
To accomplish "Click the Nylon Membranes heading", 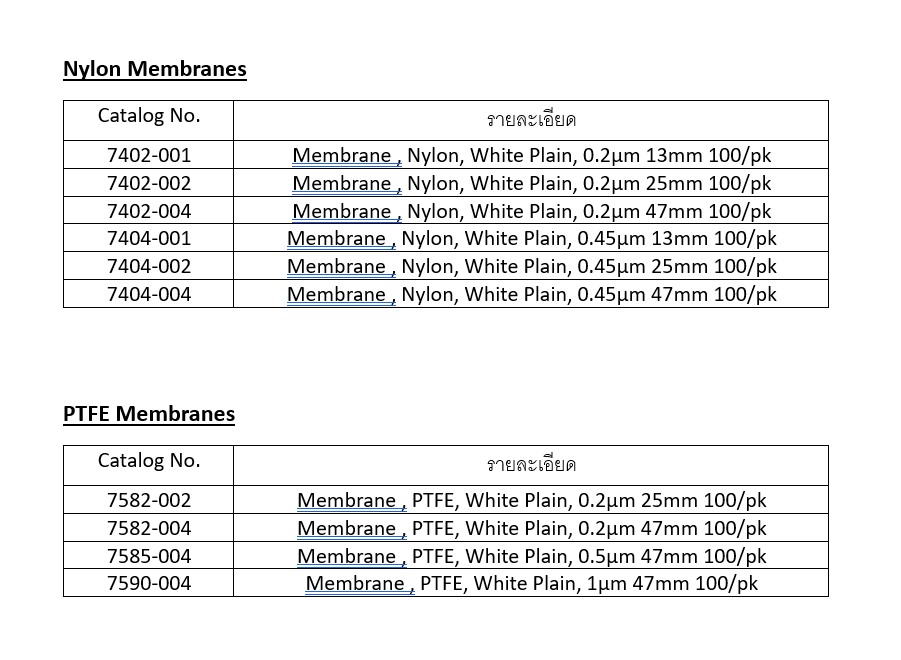I will [154, 69].
